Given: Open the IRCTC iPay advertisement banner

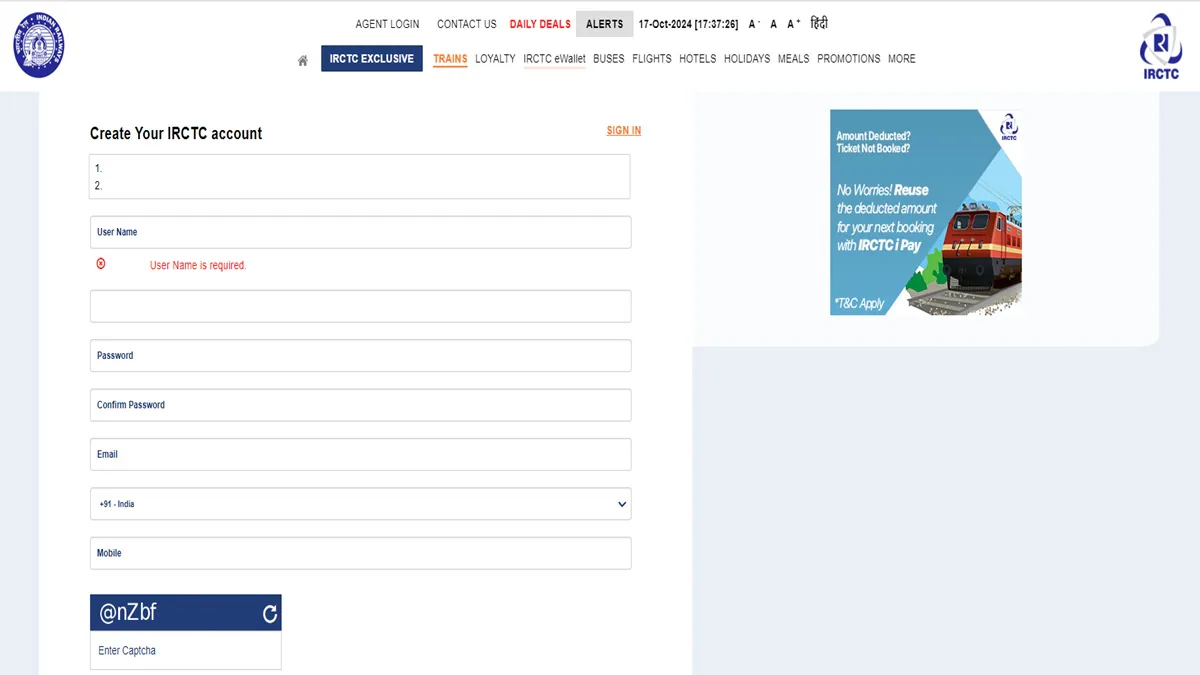Looking at the screenshot, I should pos(926,212).
